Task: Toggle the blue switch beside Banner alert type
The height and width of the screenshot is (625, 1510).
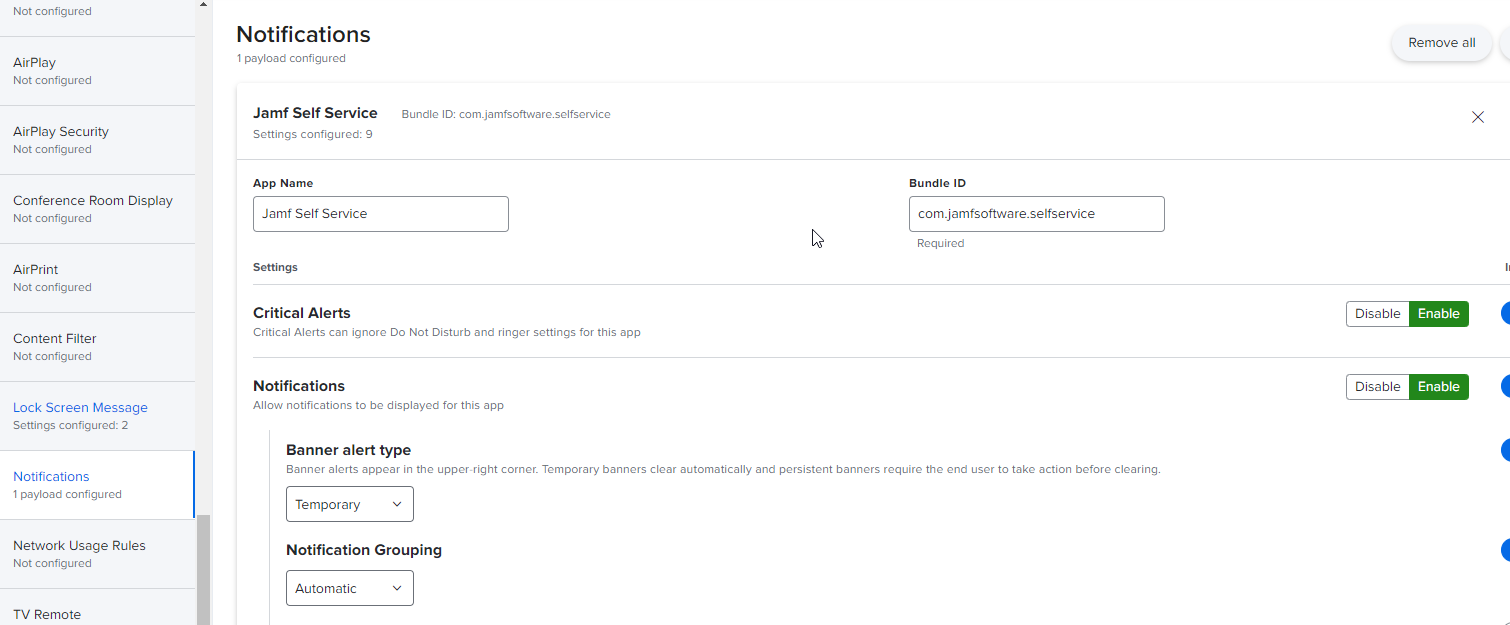Action: click(1505, 450)
